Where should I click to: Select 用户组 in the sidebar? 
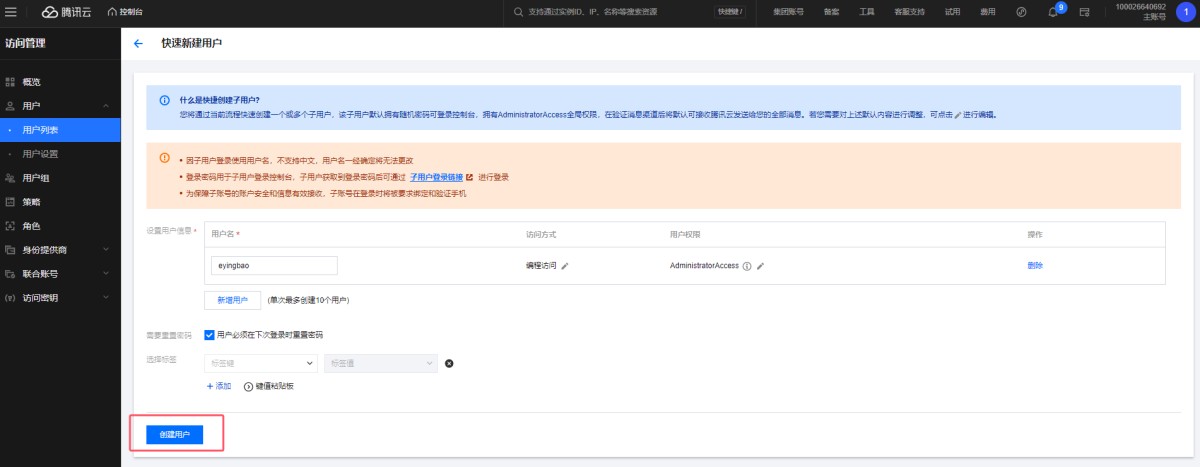pyautogui.click(x=36, y=177)
